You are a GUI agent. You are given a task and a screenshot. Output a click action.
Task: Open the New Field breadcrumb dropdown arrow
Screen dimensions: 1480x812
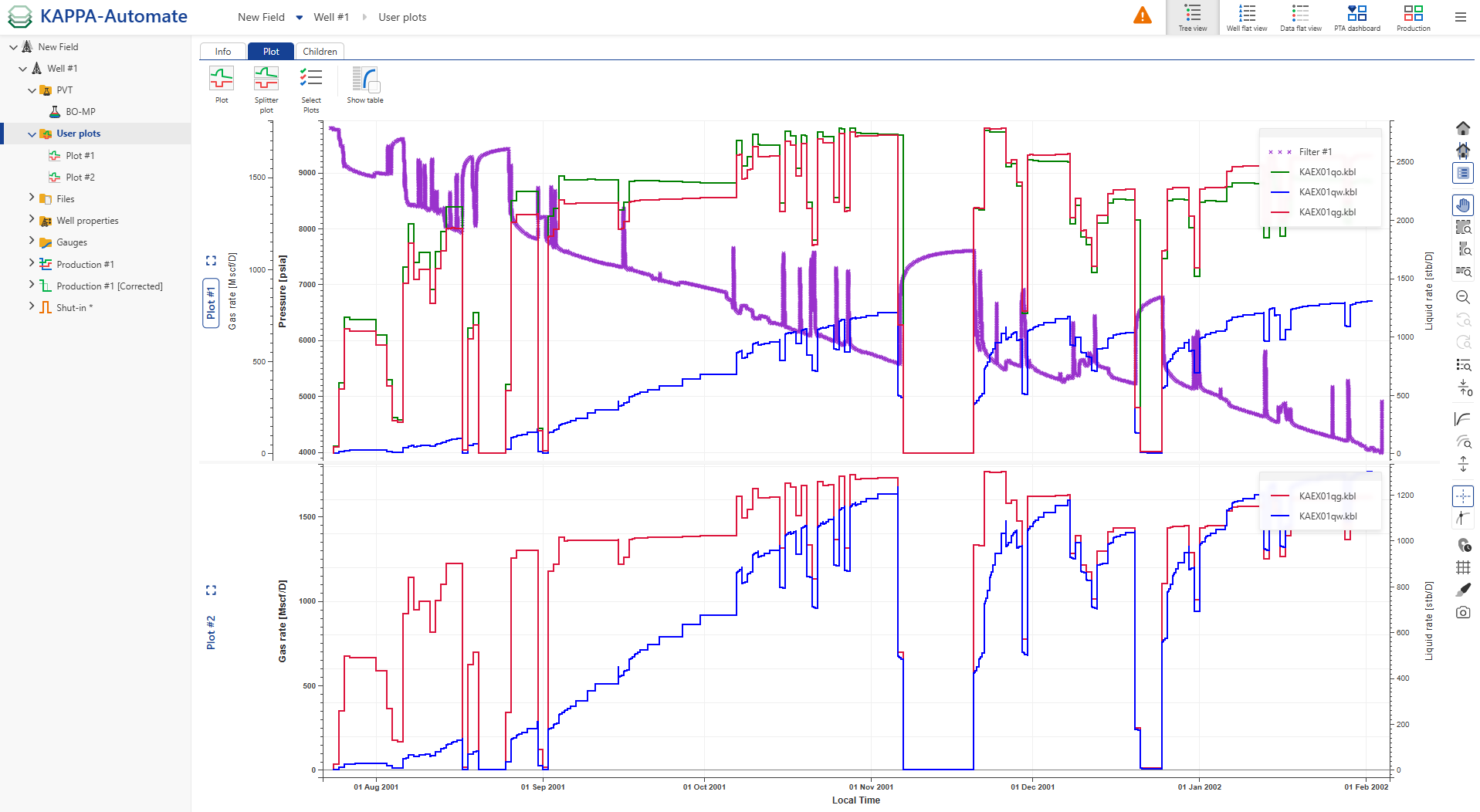click(300, 17)
